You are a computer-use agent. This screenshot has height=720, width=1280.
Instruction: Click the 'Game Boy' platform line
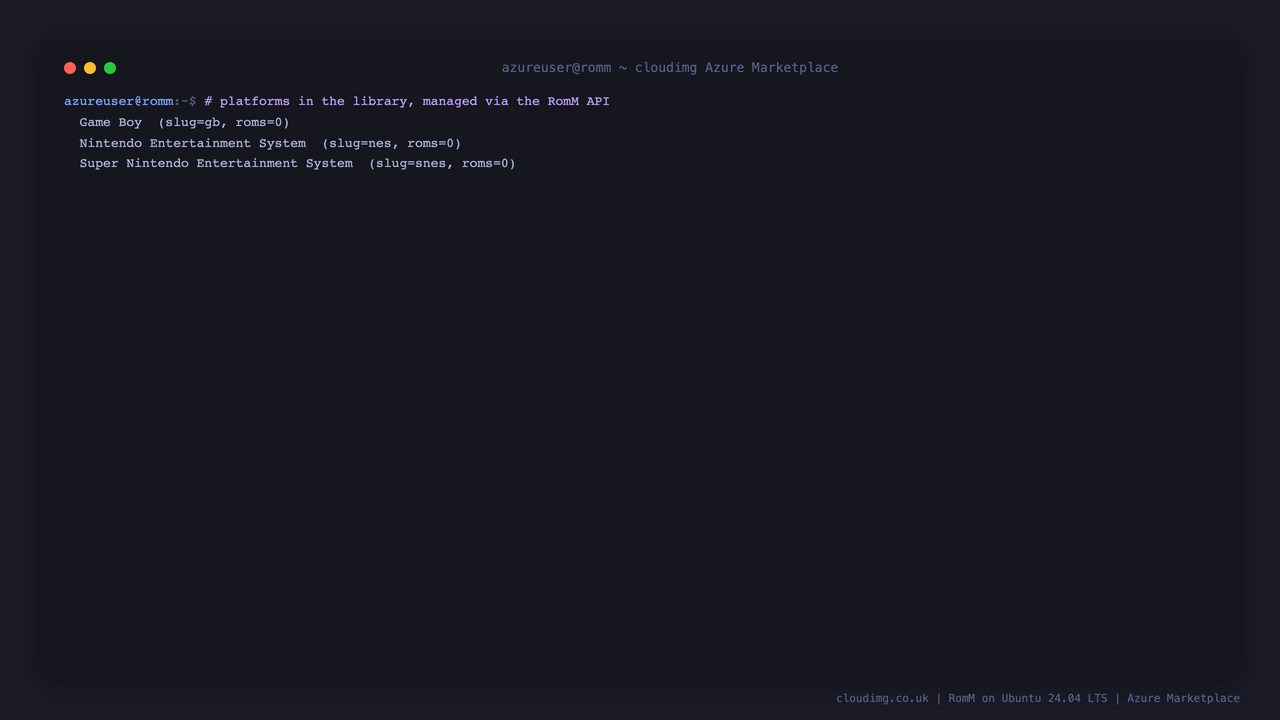(184, 122)
